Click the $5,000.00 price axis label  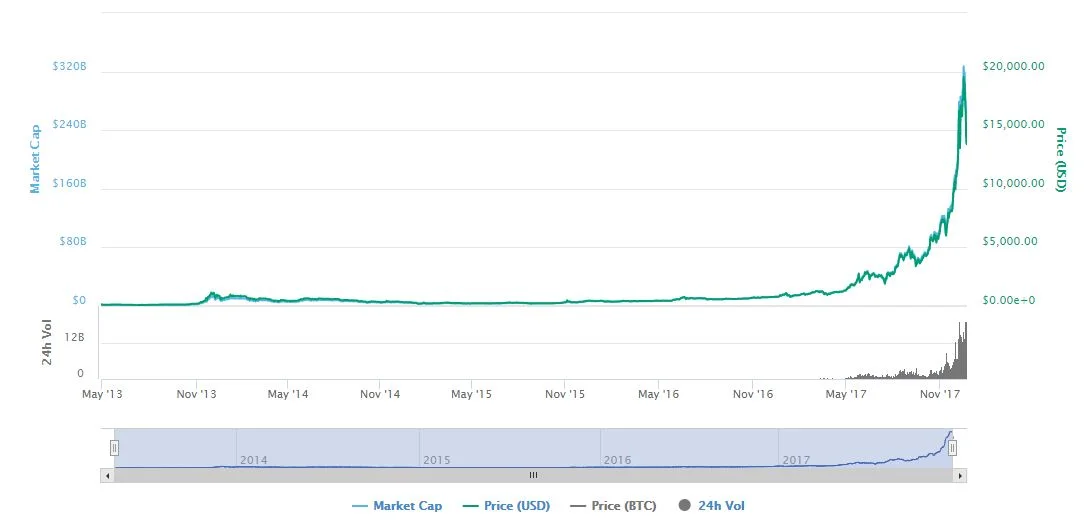[1010, 241]
